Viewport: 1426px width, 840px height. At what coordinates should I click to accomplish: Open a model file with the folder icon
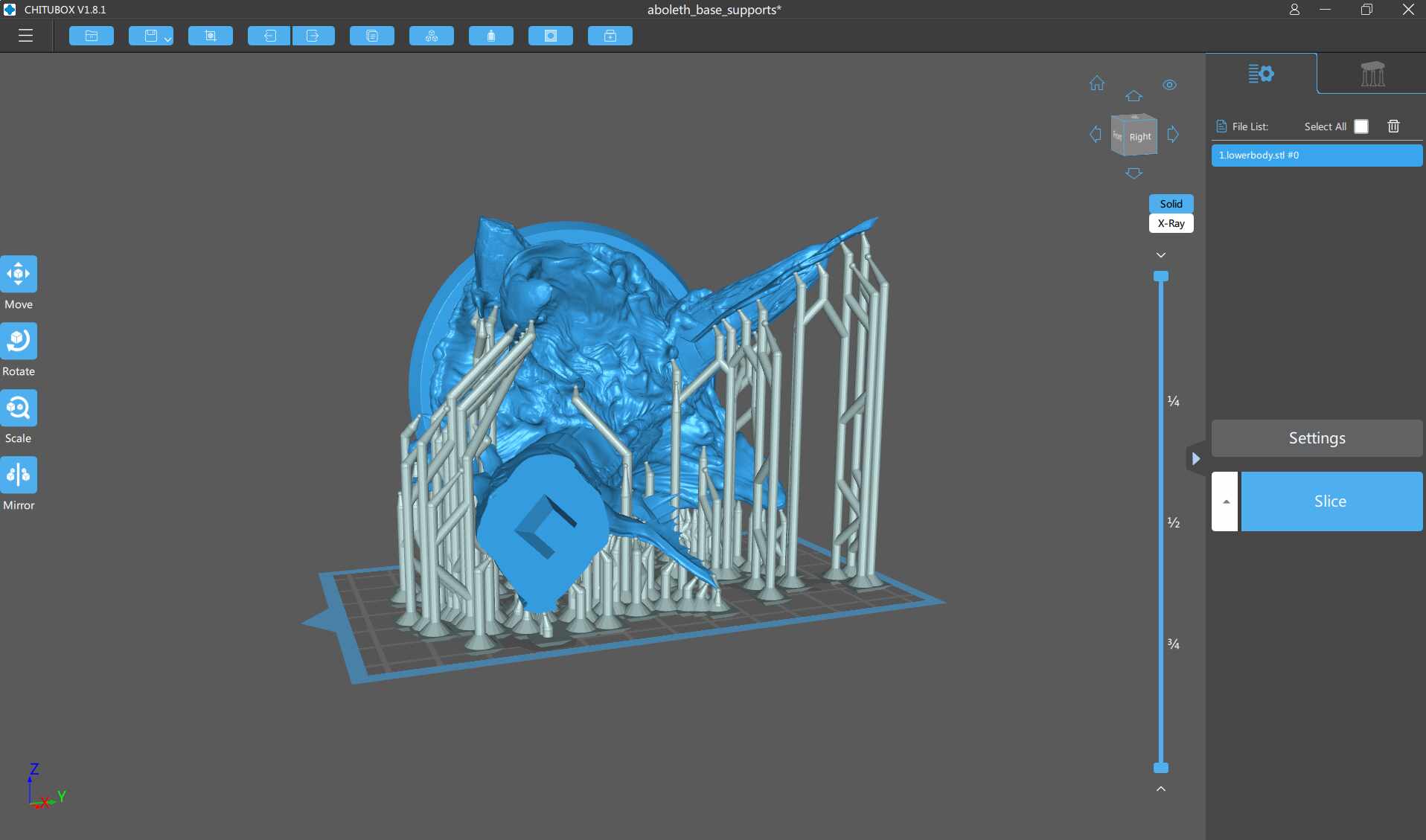(x=91, y=36)
